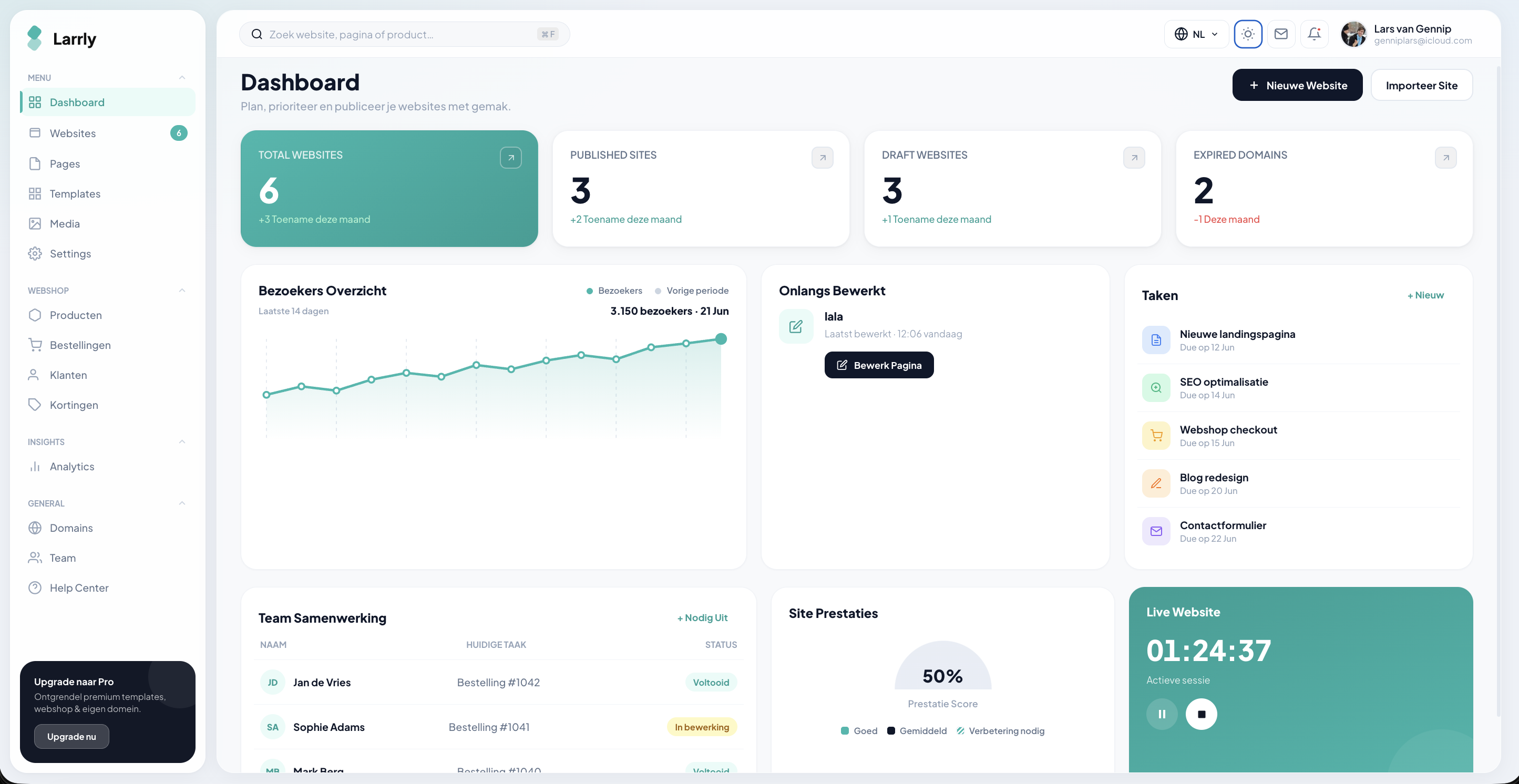Open Media in the sidebar
Screen dimensions: 1519x784
[x=108, y=224]
